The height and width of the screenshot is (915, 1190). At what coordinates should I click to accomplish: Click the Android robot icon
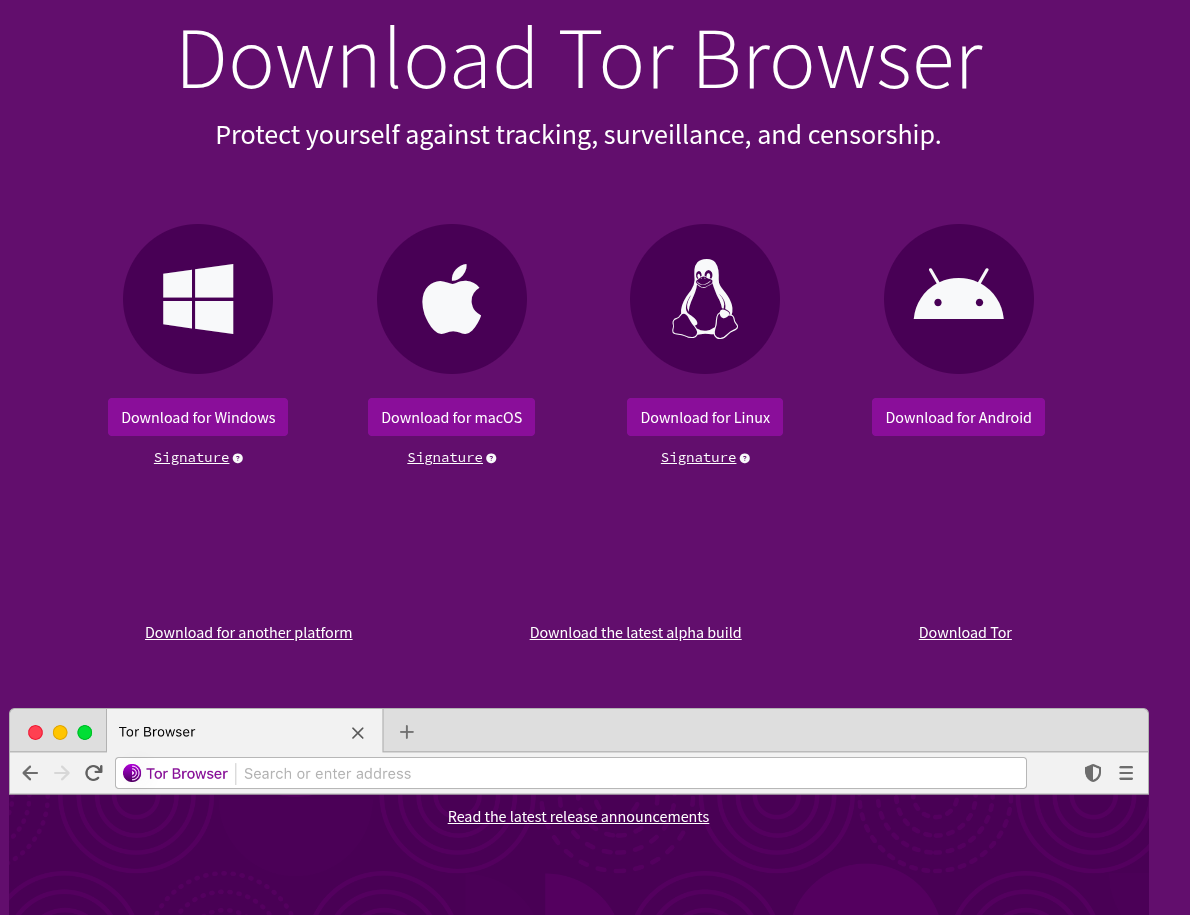(959, 294)
